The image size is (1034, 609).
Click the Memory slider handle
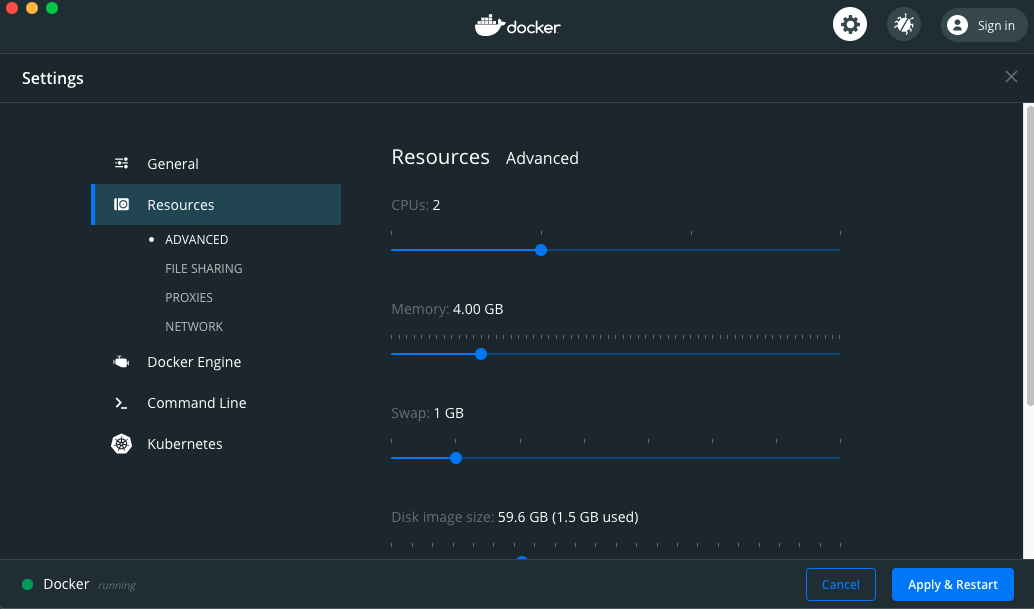481,354
